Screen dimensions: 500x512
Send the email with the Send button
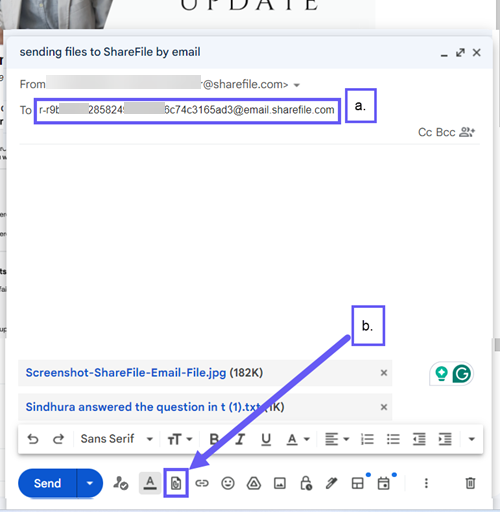pyautogui.click(x=47, y=483)
